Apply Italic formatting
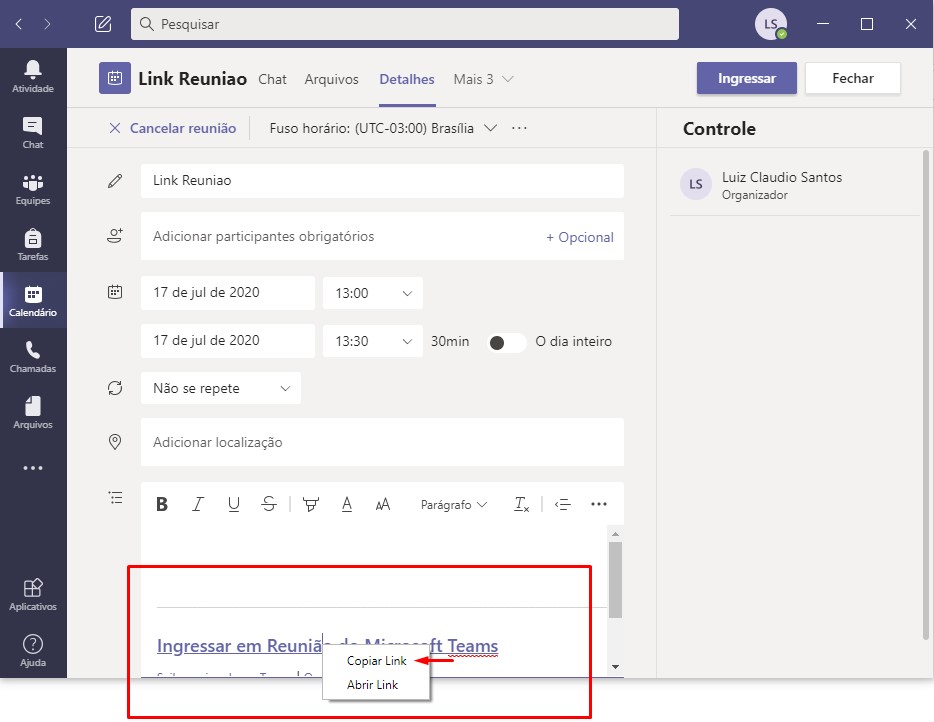934x722 pixels. 198,505
